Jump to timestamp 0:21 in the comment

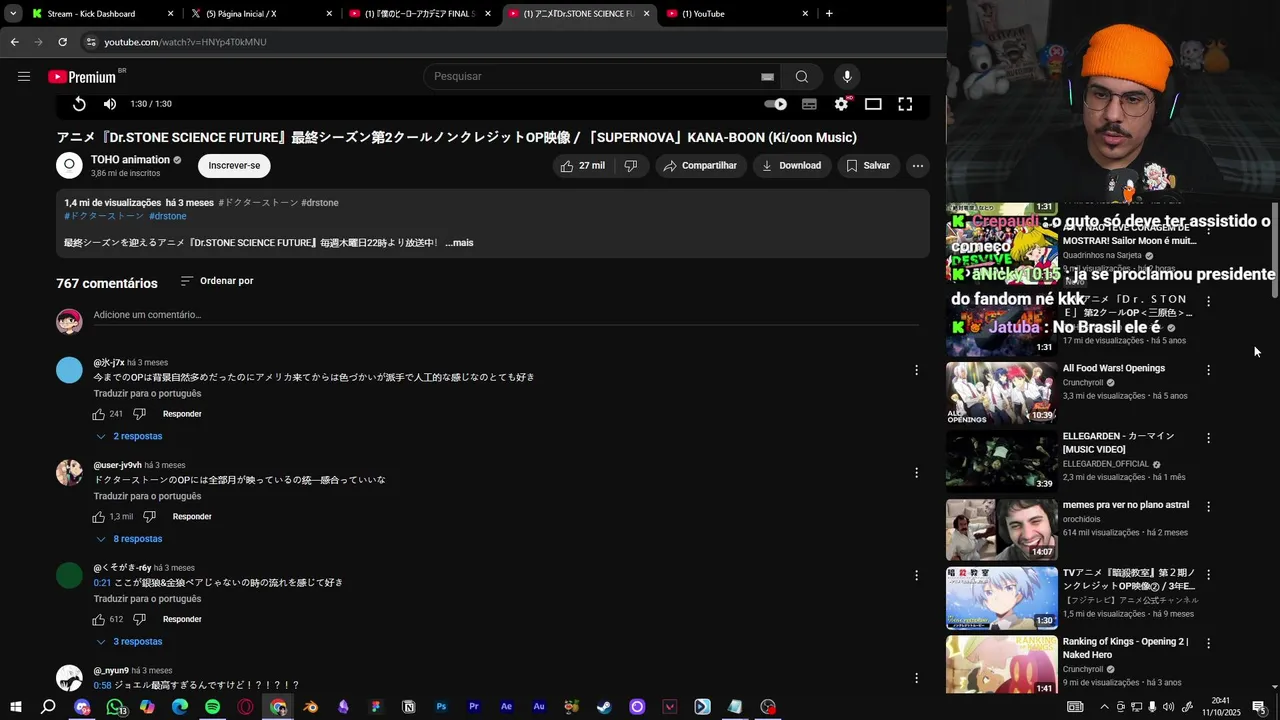[x=102, y=583]
